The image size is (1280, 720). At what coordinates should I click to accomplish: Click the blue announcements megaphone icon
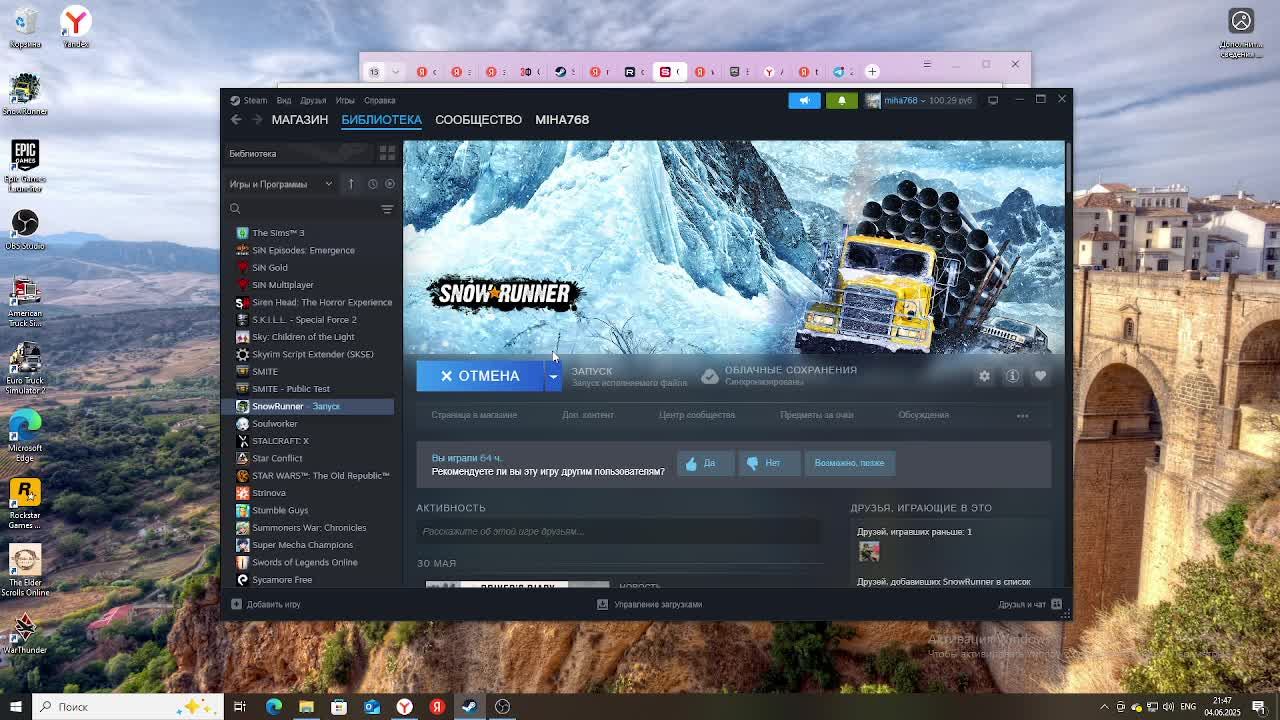point(804,100)
